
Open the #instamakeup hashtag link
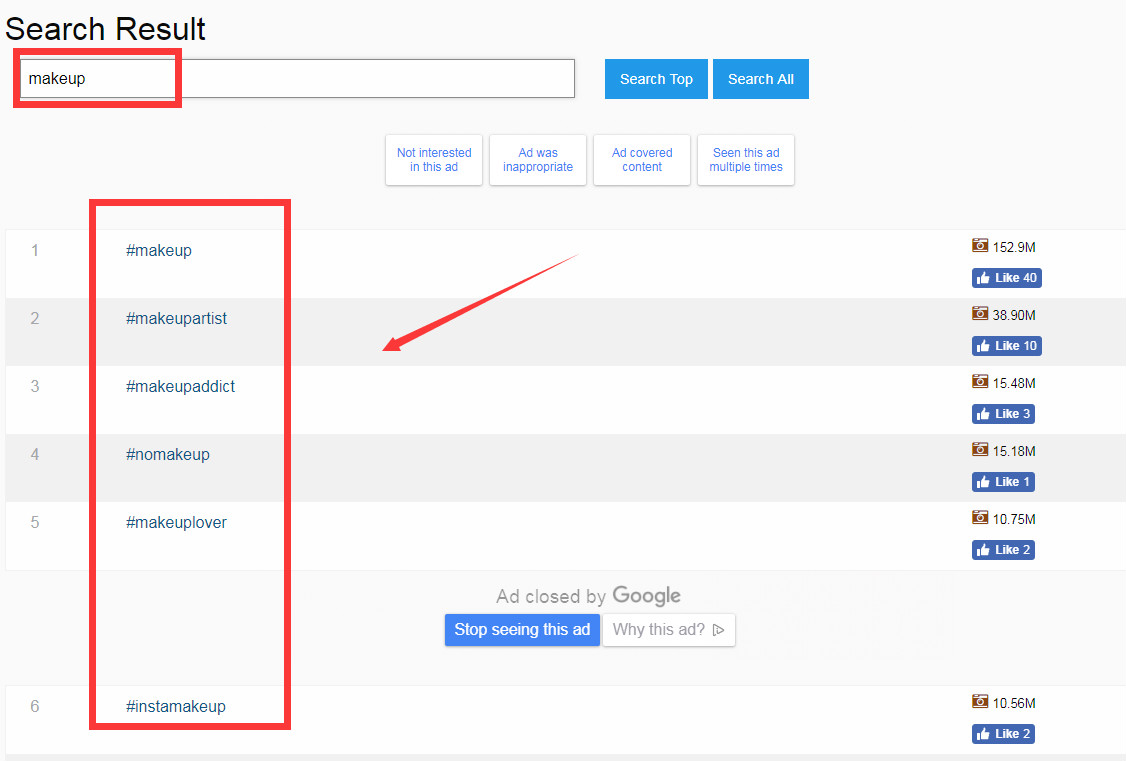(176, 706)
